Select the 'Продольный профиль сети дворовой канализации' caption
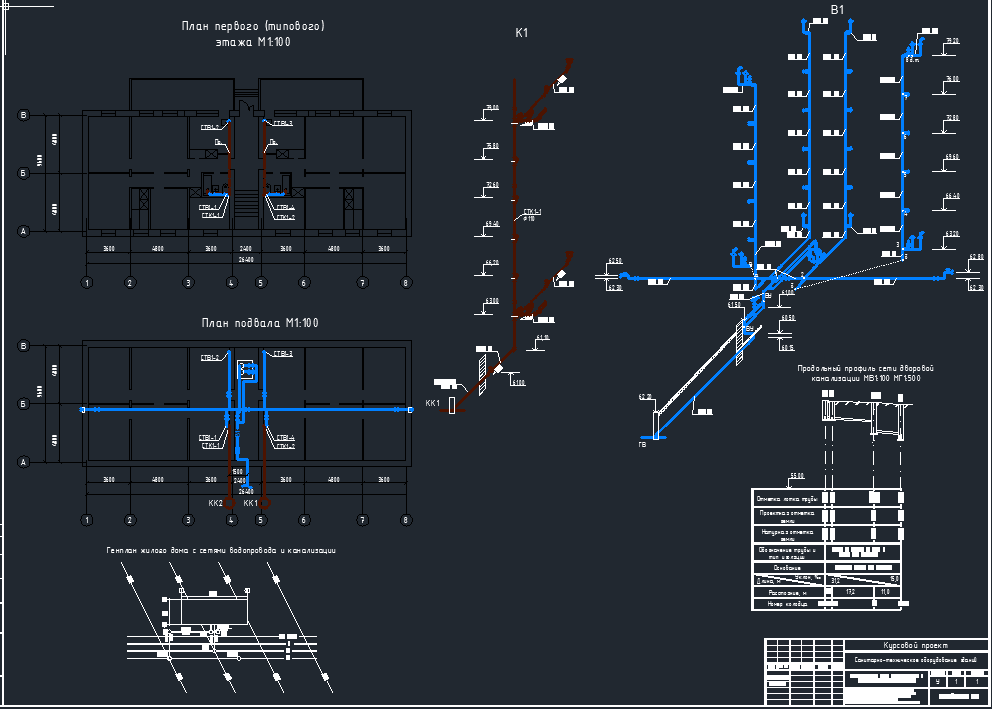The height and width of the screenshot is (709, 992). pos(865,373)
